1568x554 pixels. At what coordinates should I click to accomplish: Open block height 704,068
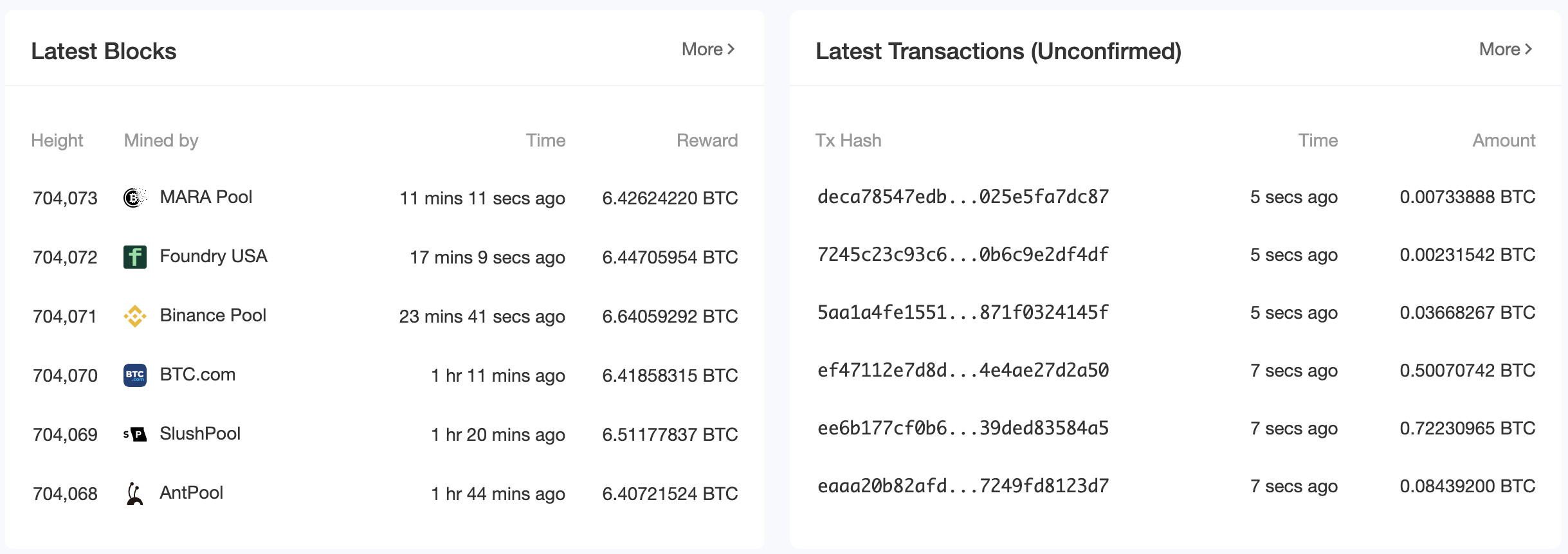click(65, 494)
